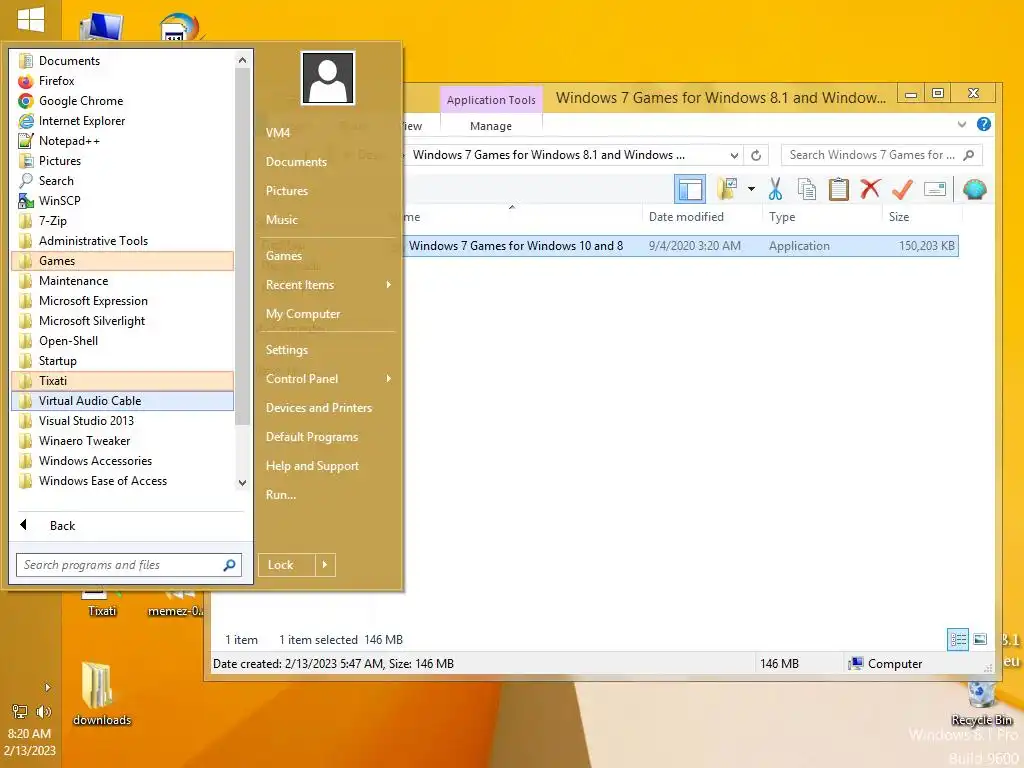Click the Lock button
Viewport: 1024px width, 768px height.
287,565
